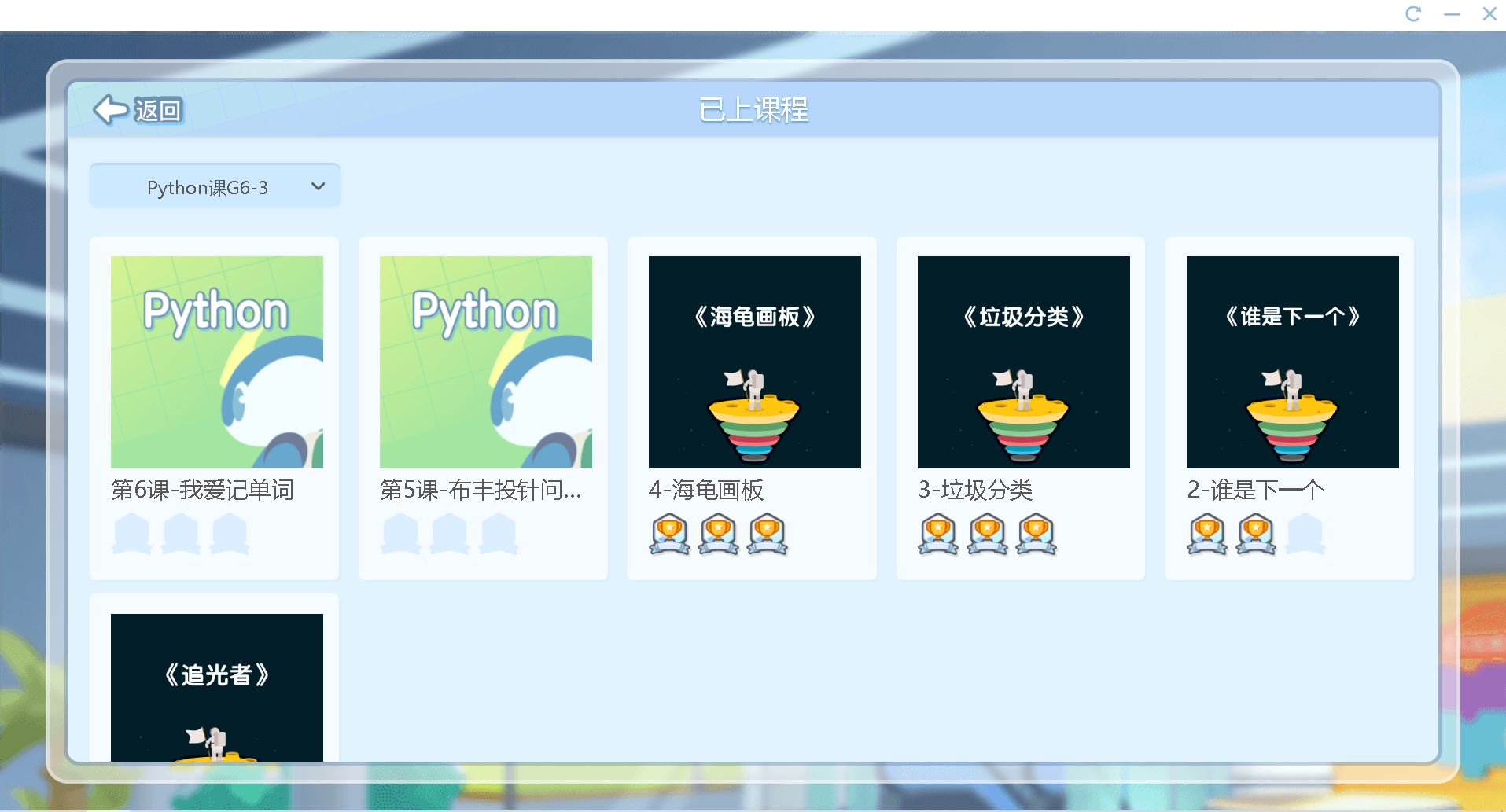The height and width of the screenshot is (812, 1506).
Task: Click second trophy badge under 2-谁是下一个
Action: pos(1257,535)
